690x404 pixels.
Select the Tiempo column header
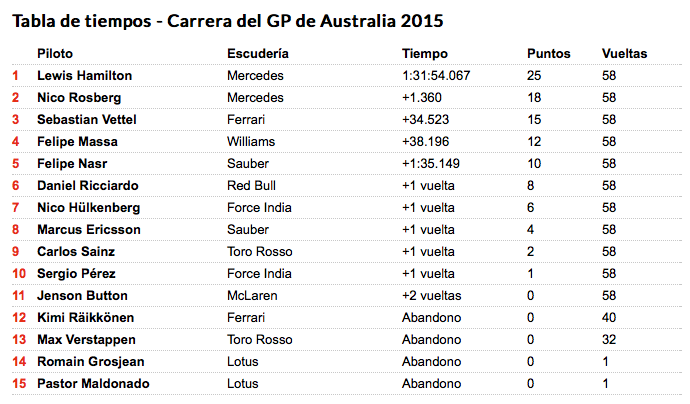click(x=425, y=54)
